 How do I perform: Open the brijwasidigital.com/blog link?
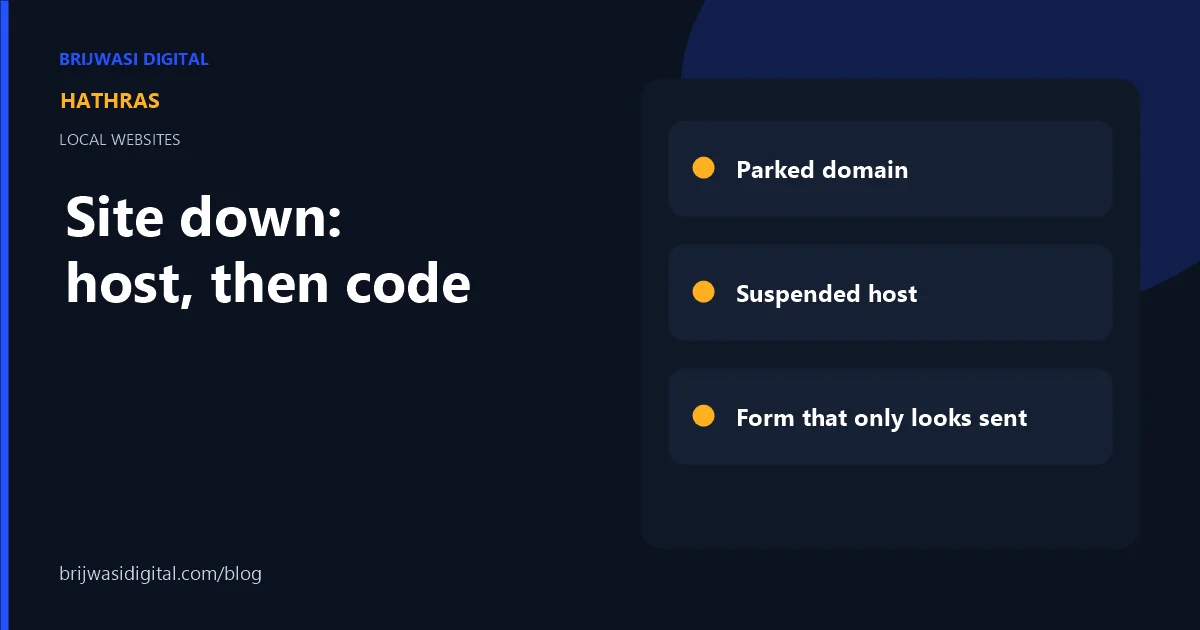pos(160,575)
